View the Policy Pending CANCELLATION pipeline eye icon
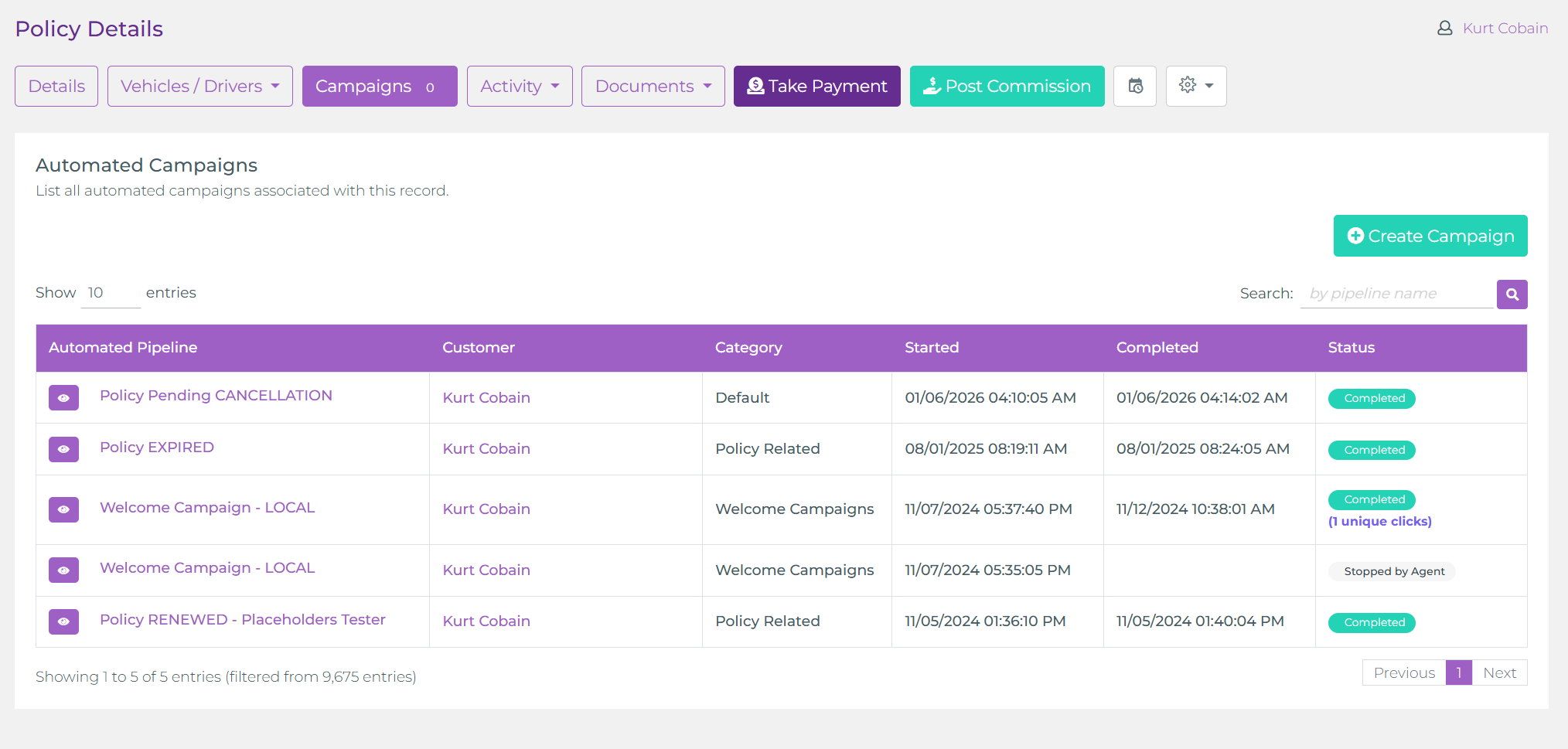Viewport: 1568px width, 749px height. click(63, 398)
